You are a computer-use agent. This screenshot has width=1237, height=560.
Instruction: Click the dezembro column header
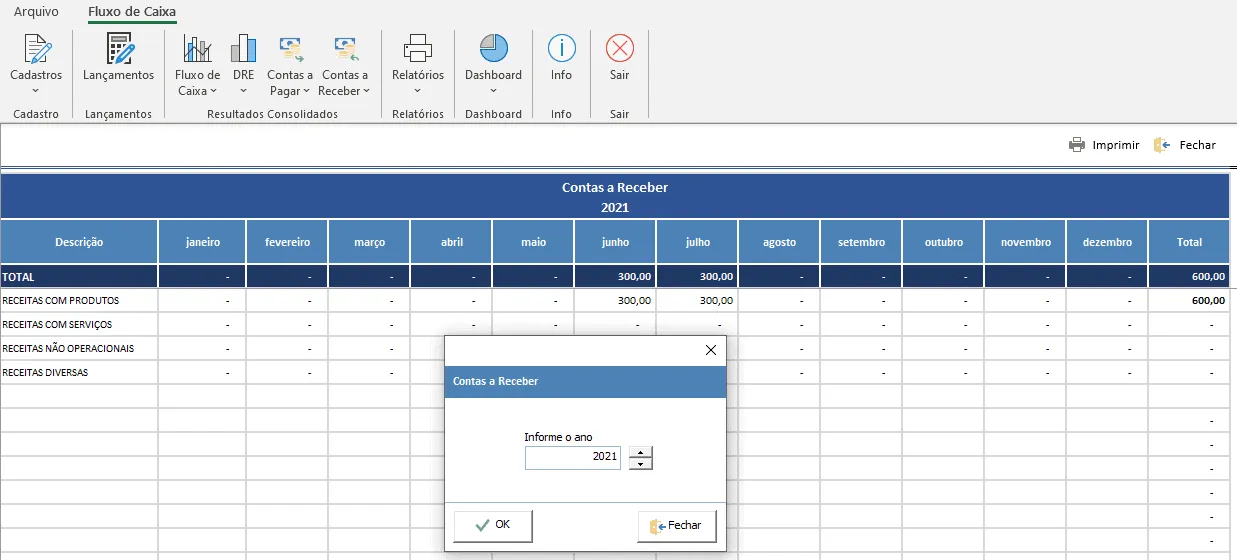(1107, 242)
